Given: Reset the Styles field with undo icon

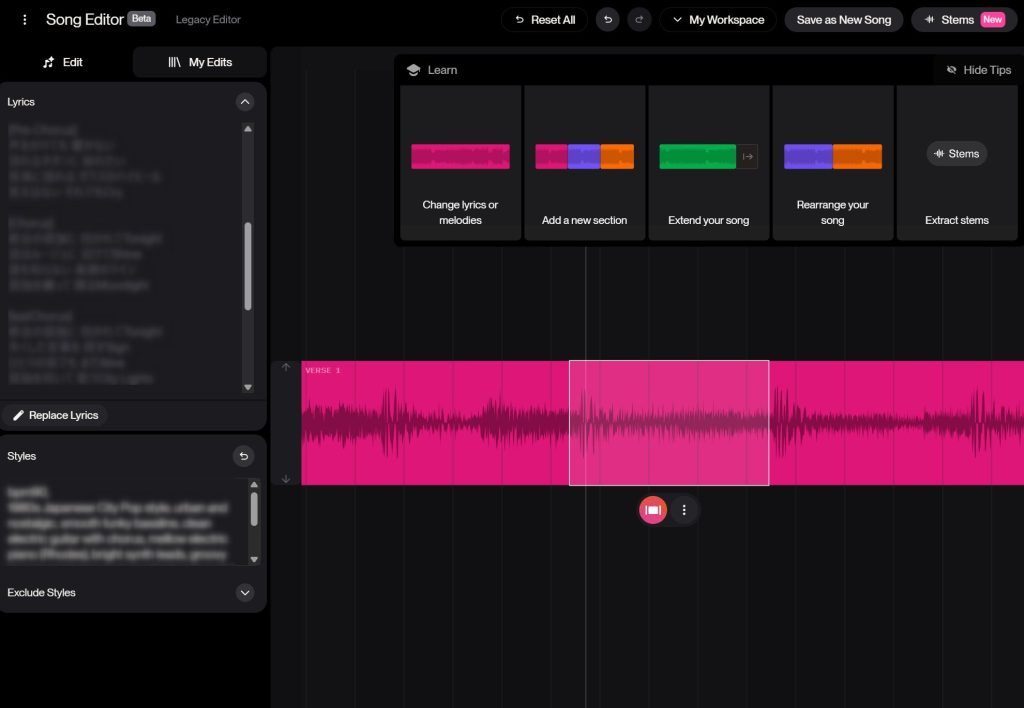Looking at the screenshot, I should click(x=244, y=456).
